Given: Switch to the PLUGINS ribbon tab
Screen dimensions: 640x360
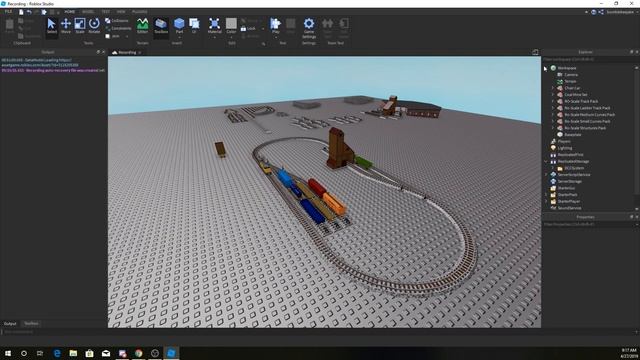Looking at the screenshot, I should coord(140,12).
